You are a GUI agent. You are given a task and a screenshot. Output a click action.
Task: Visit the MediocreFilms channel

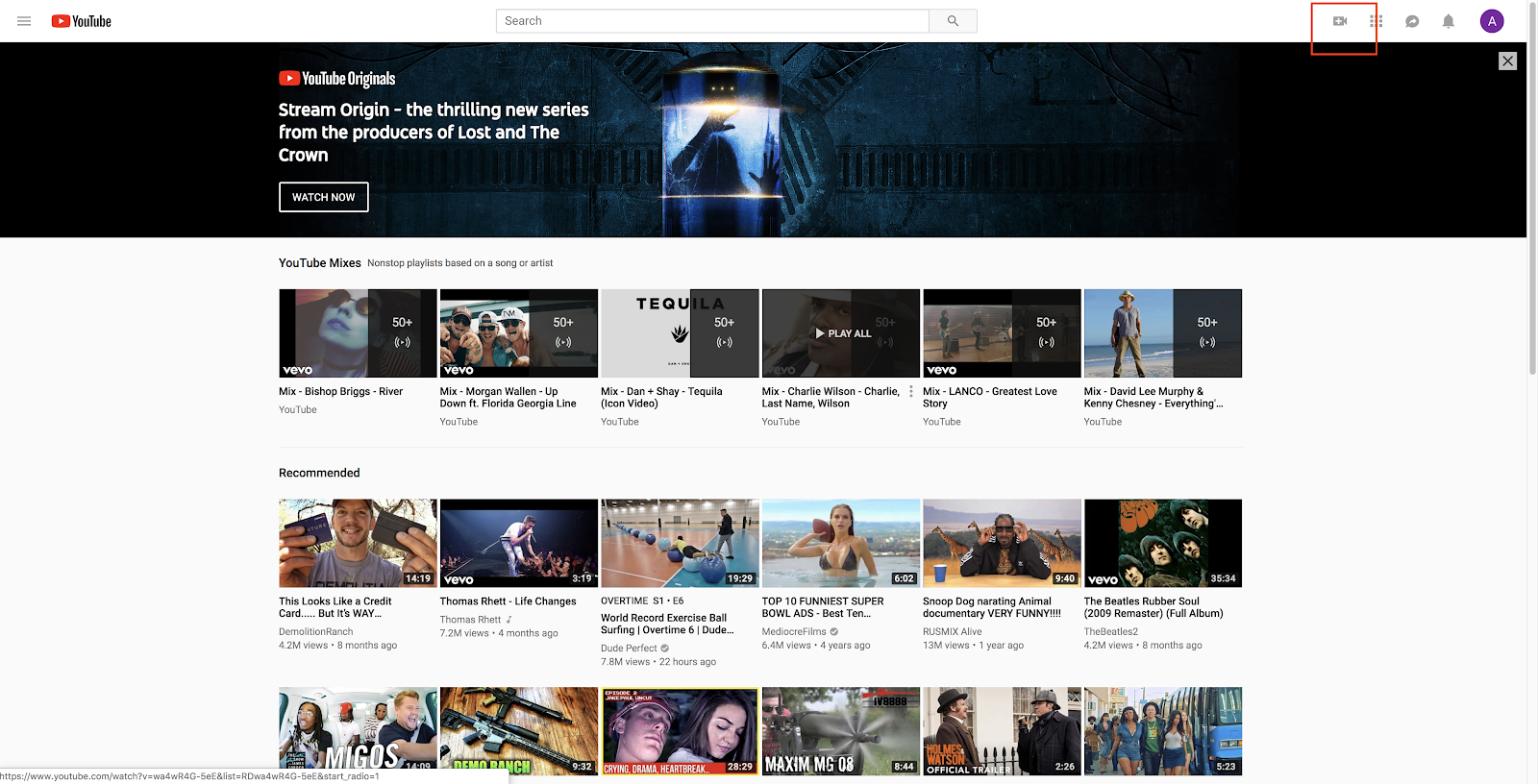(794, 632)
